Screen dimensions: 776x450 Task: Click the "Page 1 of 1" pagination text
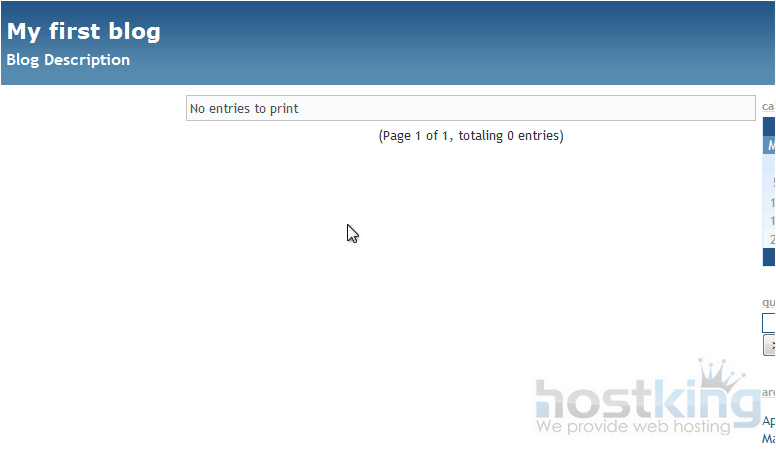(470, 136)
